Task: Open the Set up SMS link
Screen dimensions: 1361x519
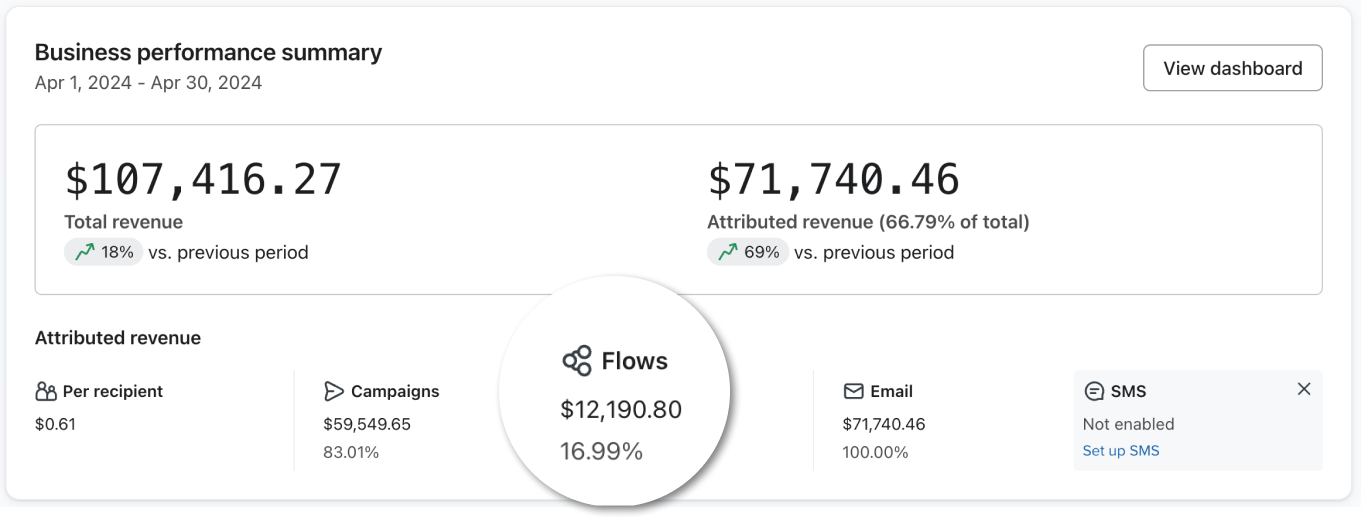Action: 1121,451
